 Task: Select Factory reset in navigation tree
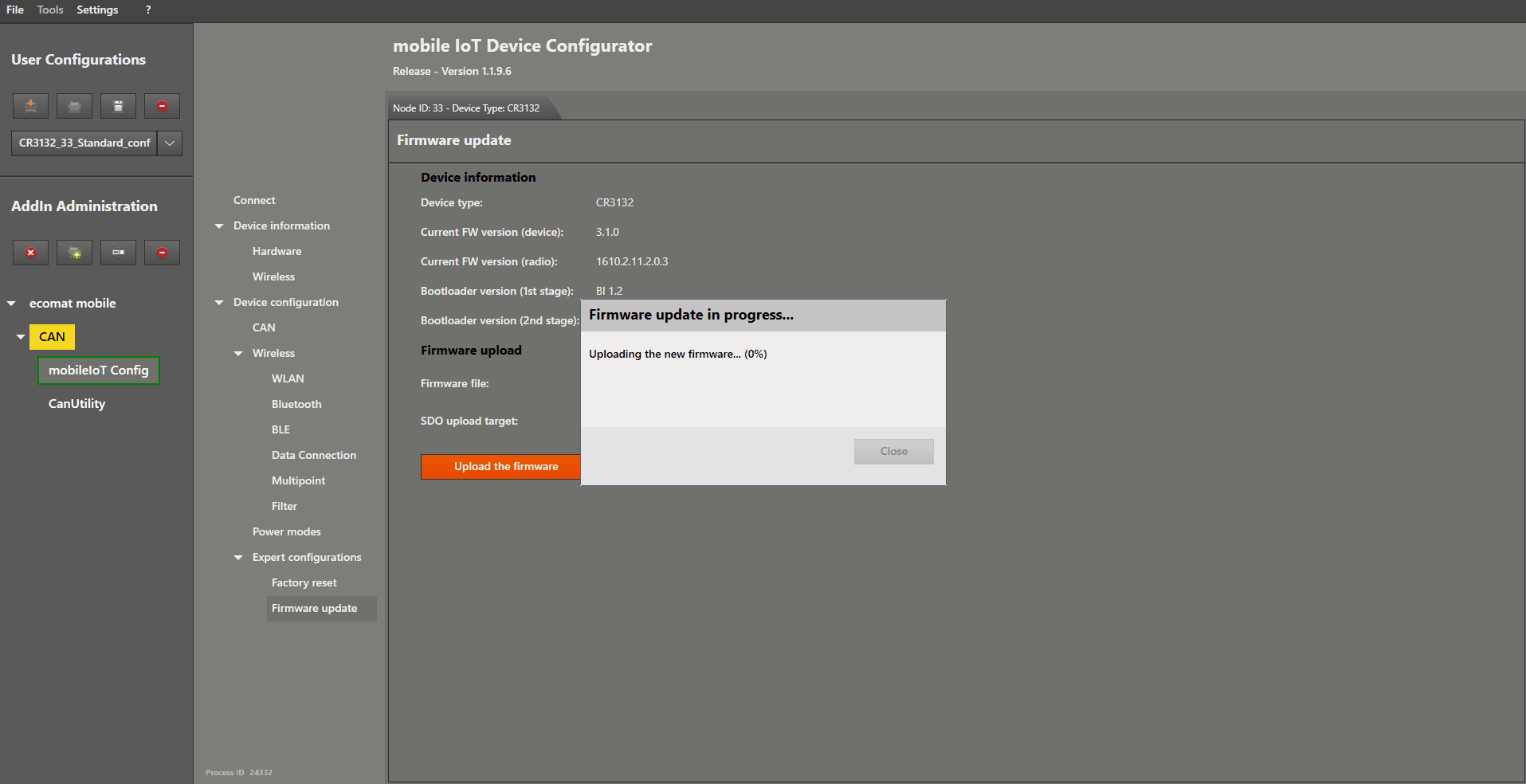coord(304,583)
